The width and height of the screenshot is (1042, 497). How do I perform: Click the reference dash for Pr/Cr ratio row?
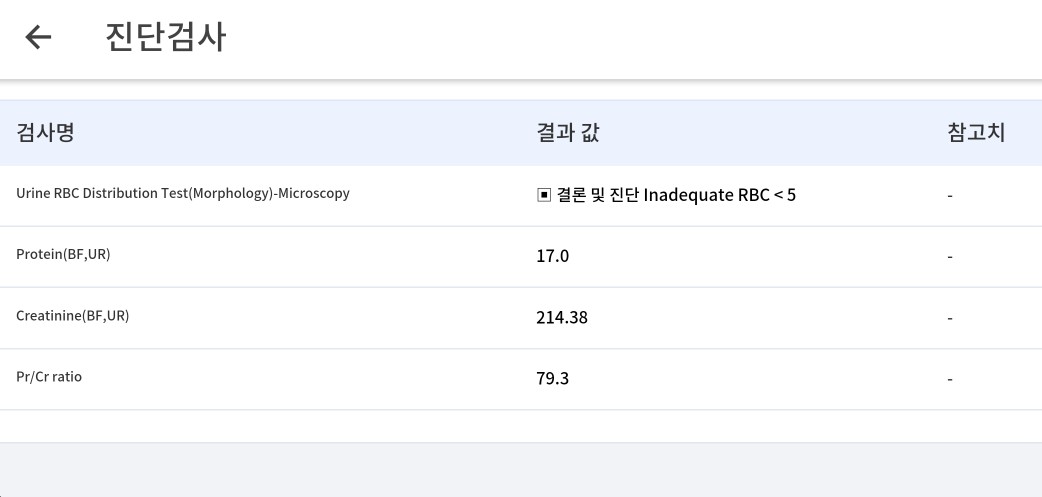tap(950, 379)
